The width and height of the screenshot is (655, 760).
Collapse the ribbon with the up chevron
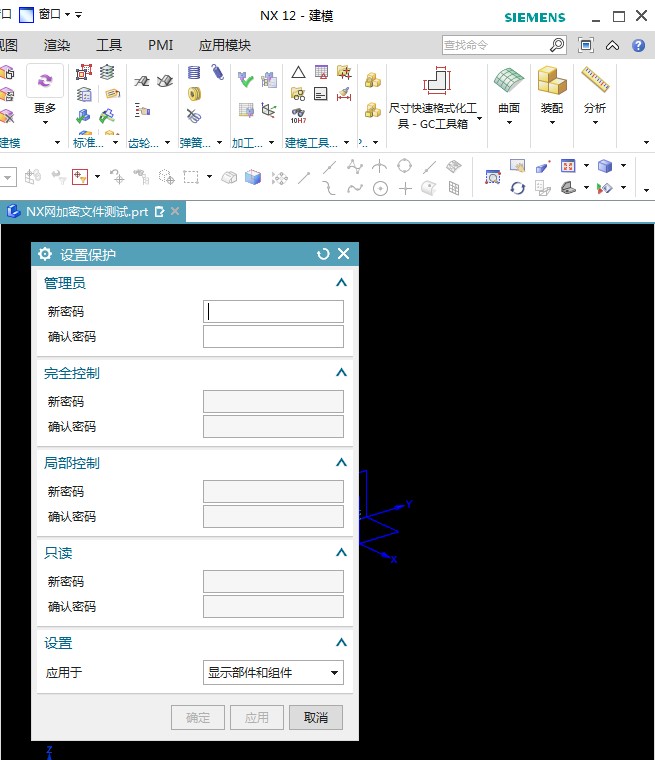612,46
